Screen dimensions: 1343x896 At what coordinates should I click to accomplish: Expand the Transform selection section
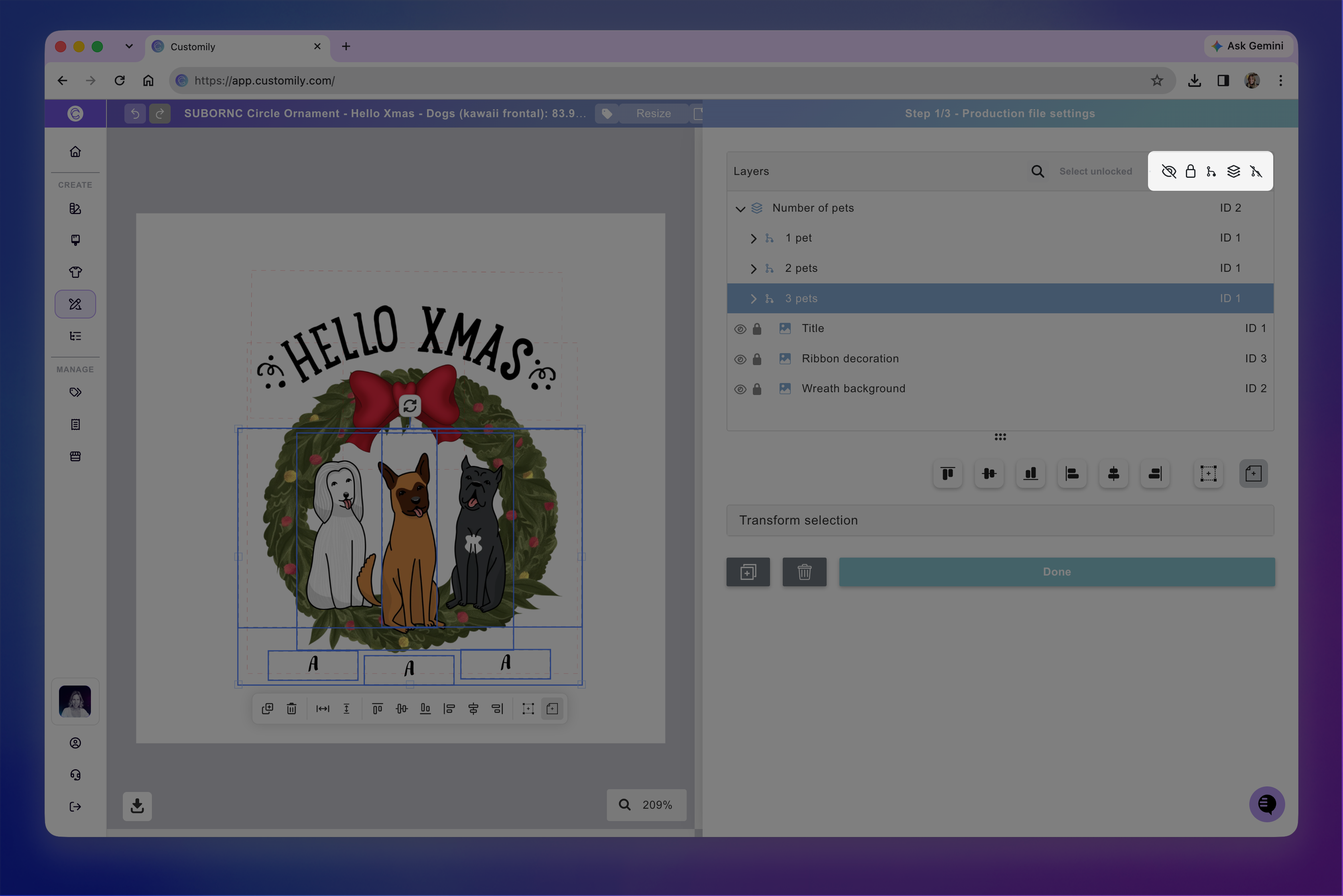click(x=1000, y=520)
